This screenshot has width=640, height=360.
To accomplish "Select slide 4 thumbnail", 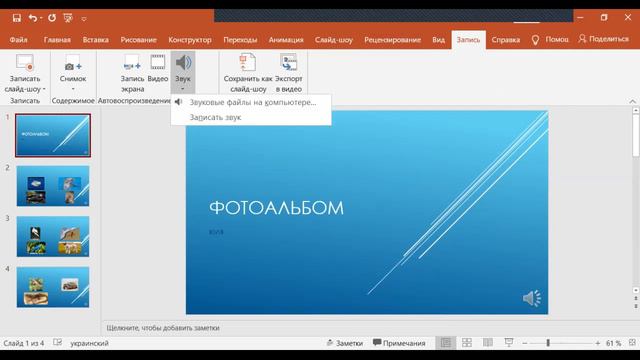I will (x=53, y=287).
